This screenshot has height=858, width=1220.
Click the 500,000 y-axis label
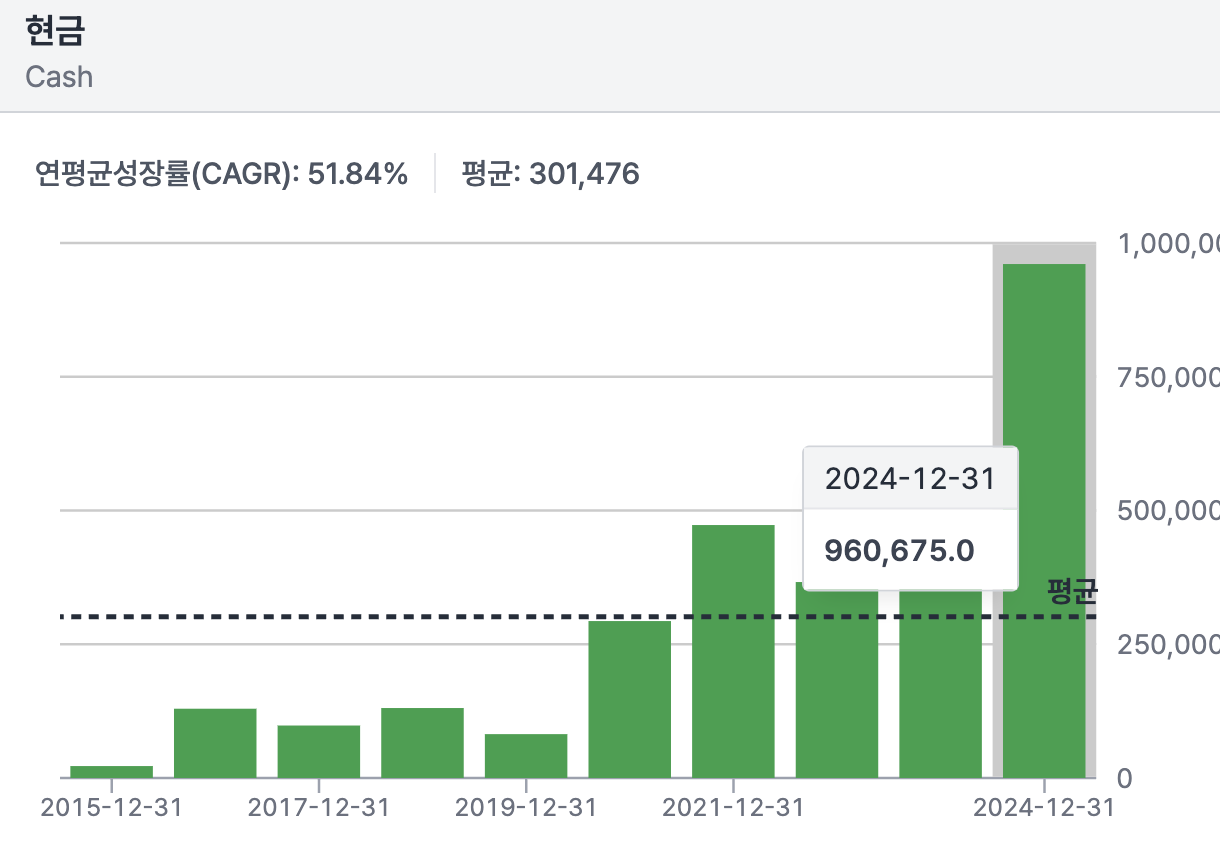pyautogui.click(x=1166, y=511)
